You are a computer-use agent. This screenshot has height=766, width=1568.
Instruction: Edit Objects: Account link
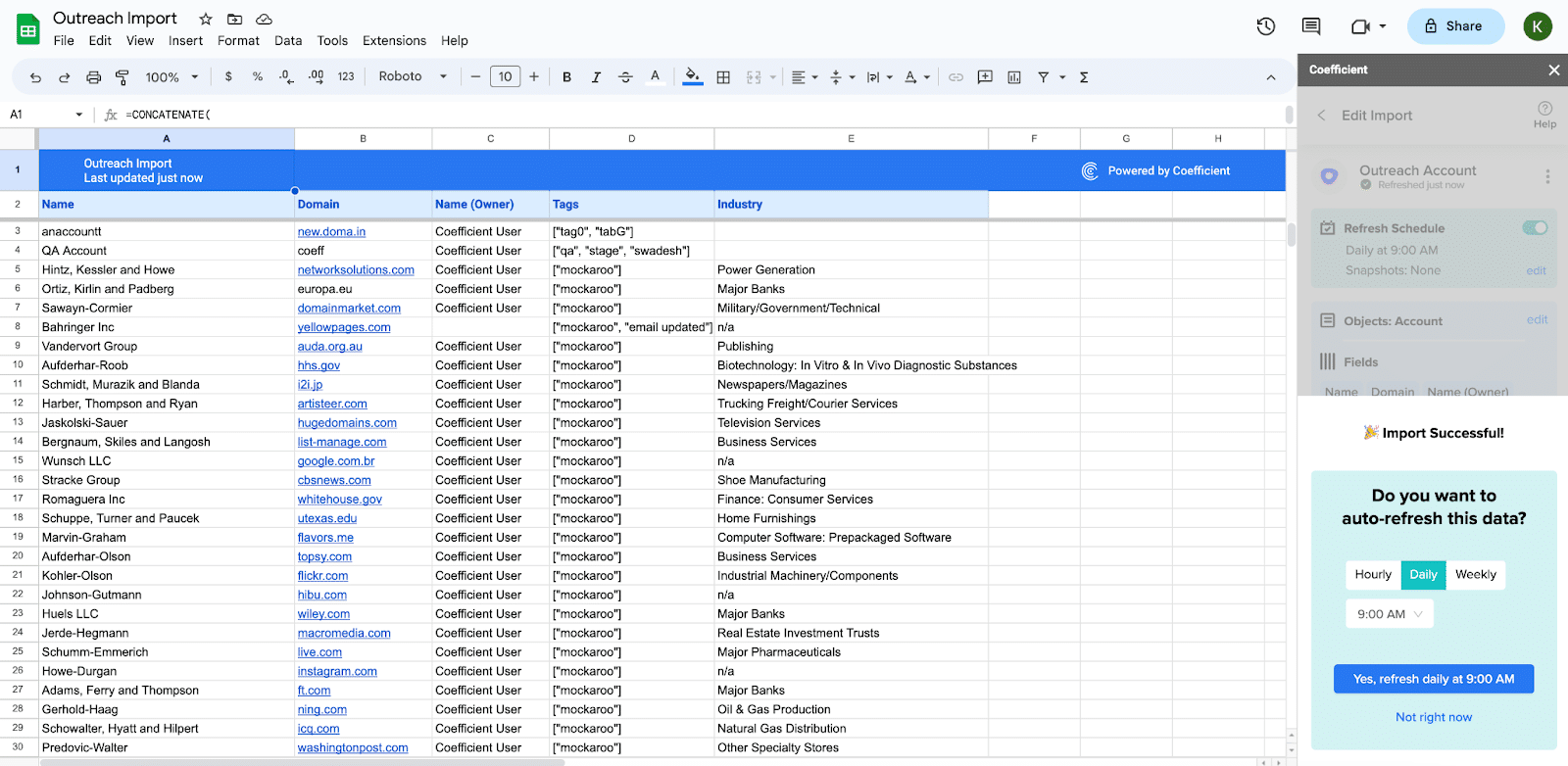[x=1537, y=319]
